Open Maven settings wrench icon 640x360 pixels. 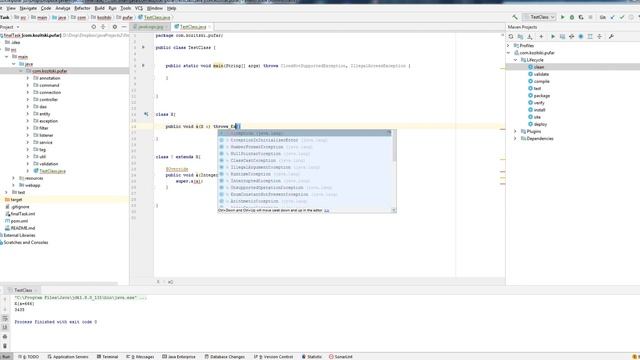point(611,36)
